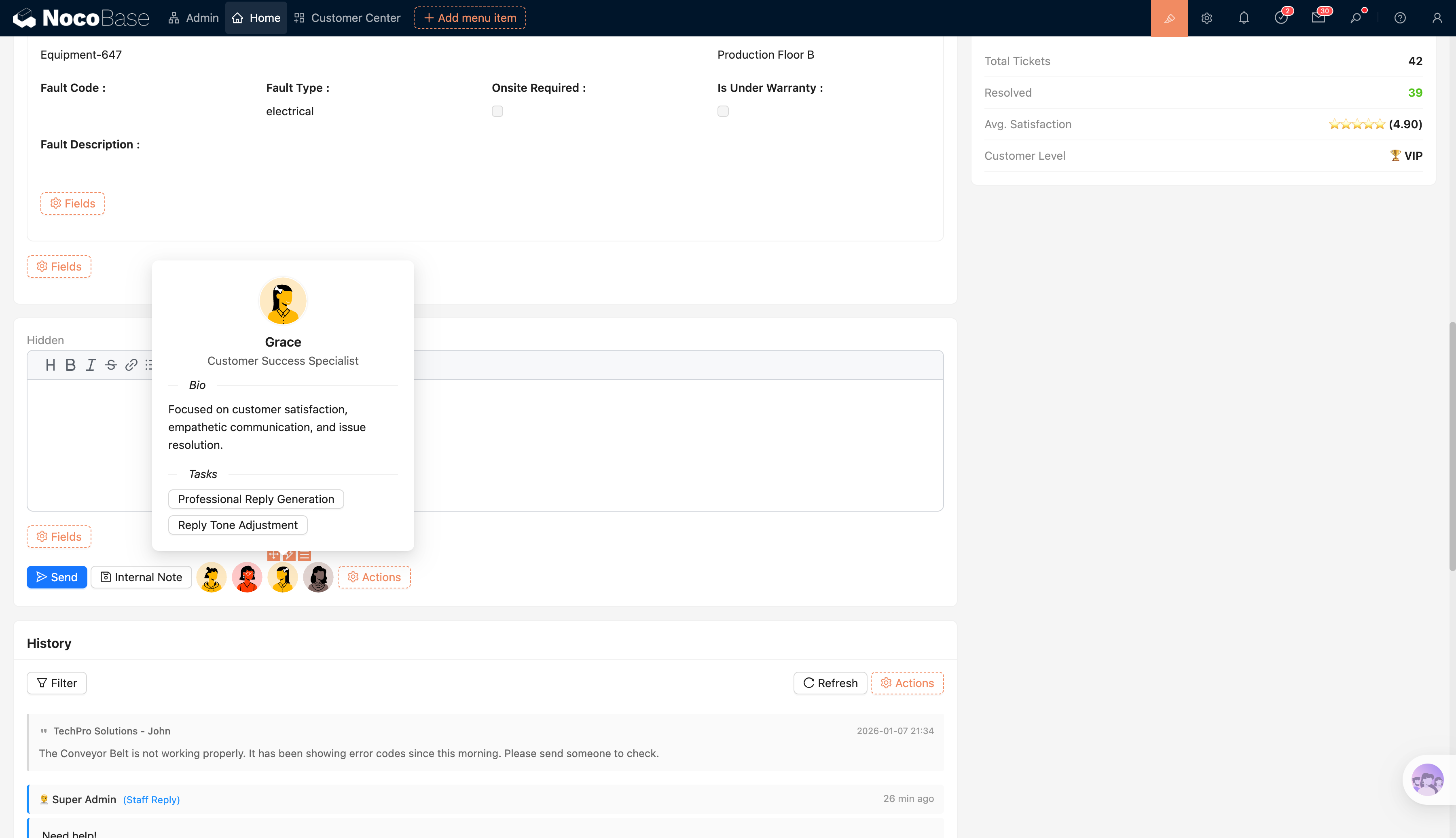Image resolution: width=1456 pixels, height=838 pixels.
Task: Click the page vertical scrollbar
Action: pos(1452,446)
